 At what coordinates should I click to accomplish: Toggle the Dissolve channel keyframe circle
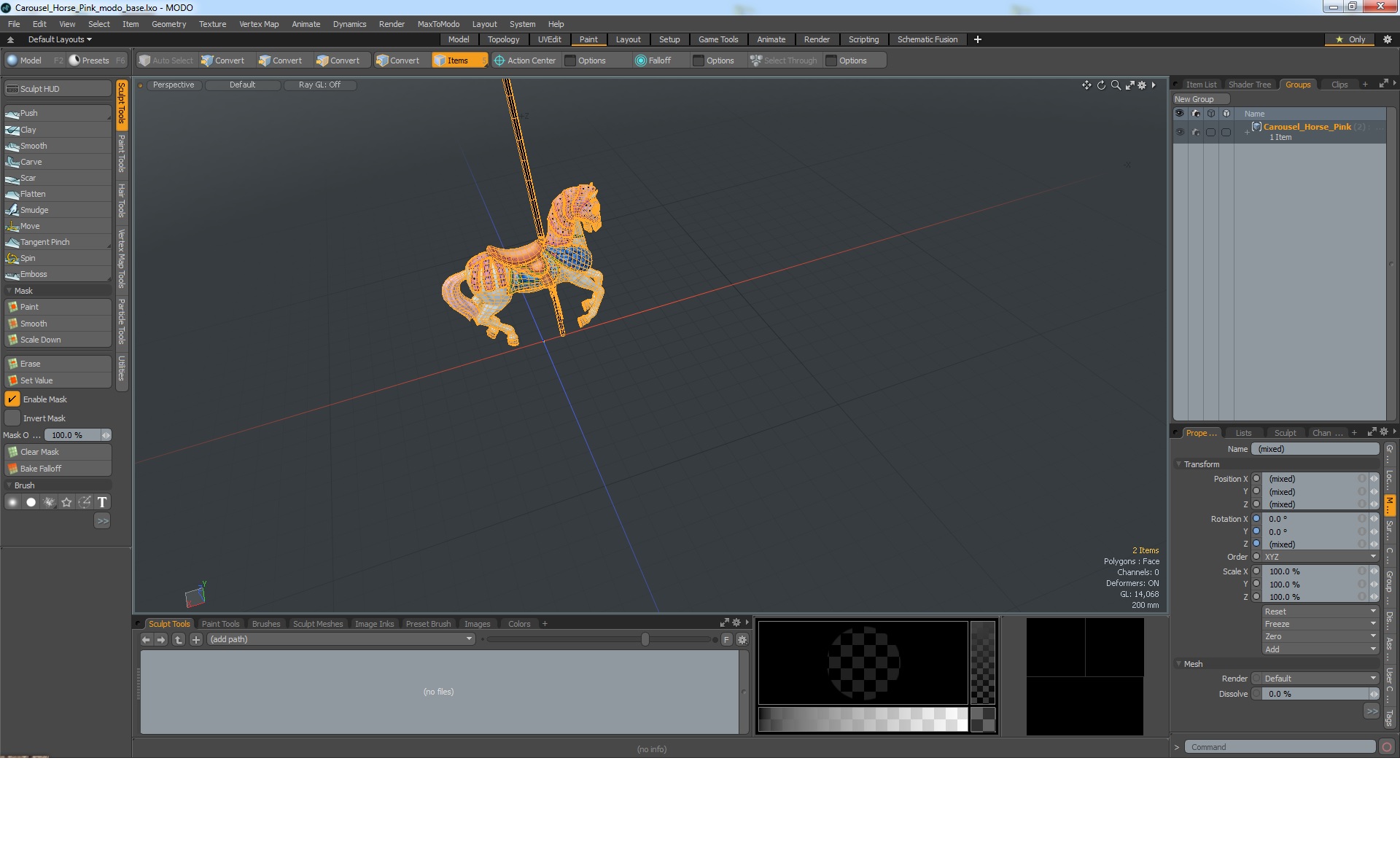(x=1256, y=694)
